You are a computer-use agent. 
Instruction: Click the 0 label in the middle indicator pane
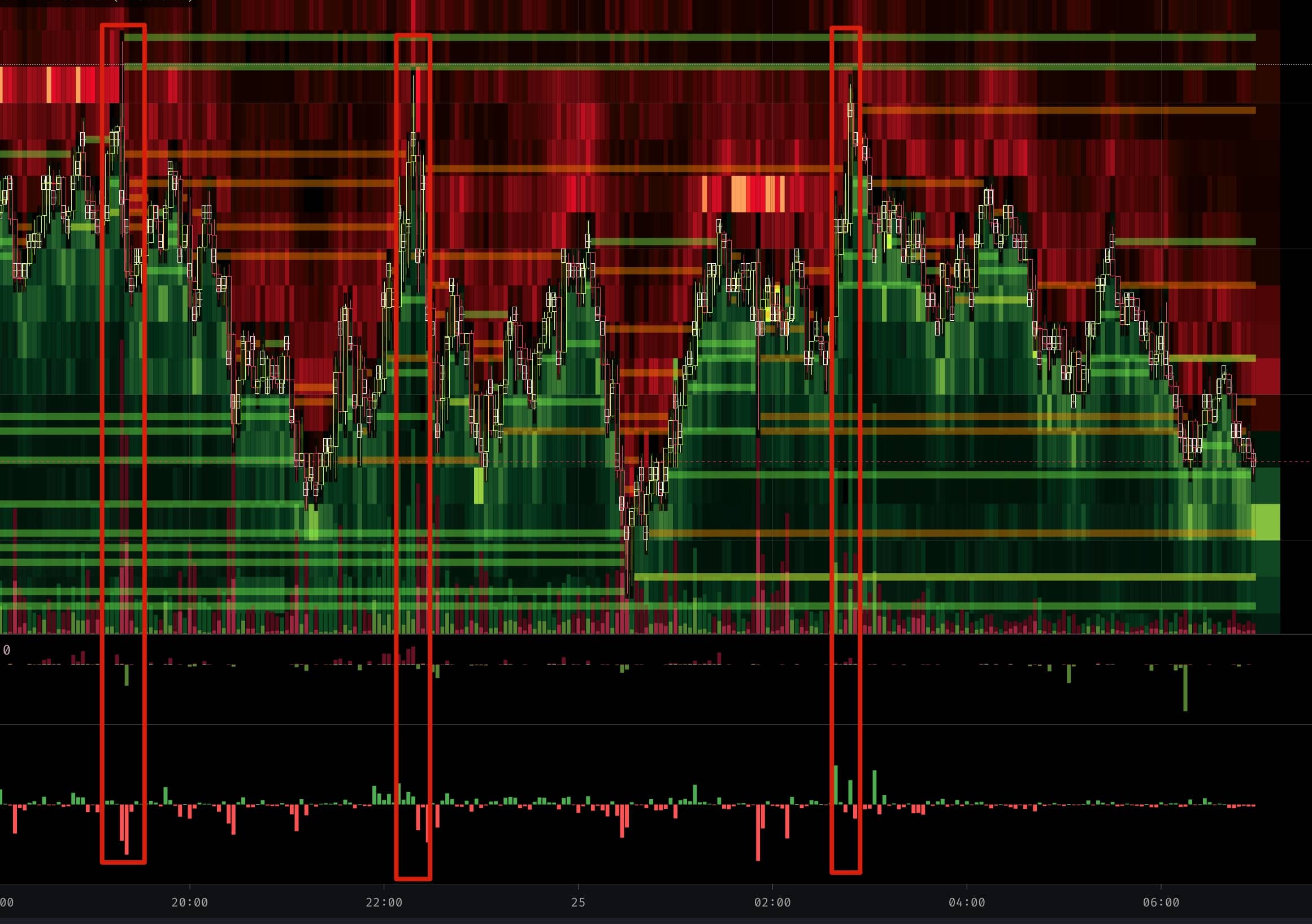tap(7, 650)
